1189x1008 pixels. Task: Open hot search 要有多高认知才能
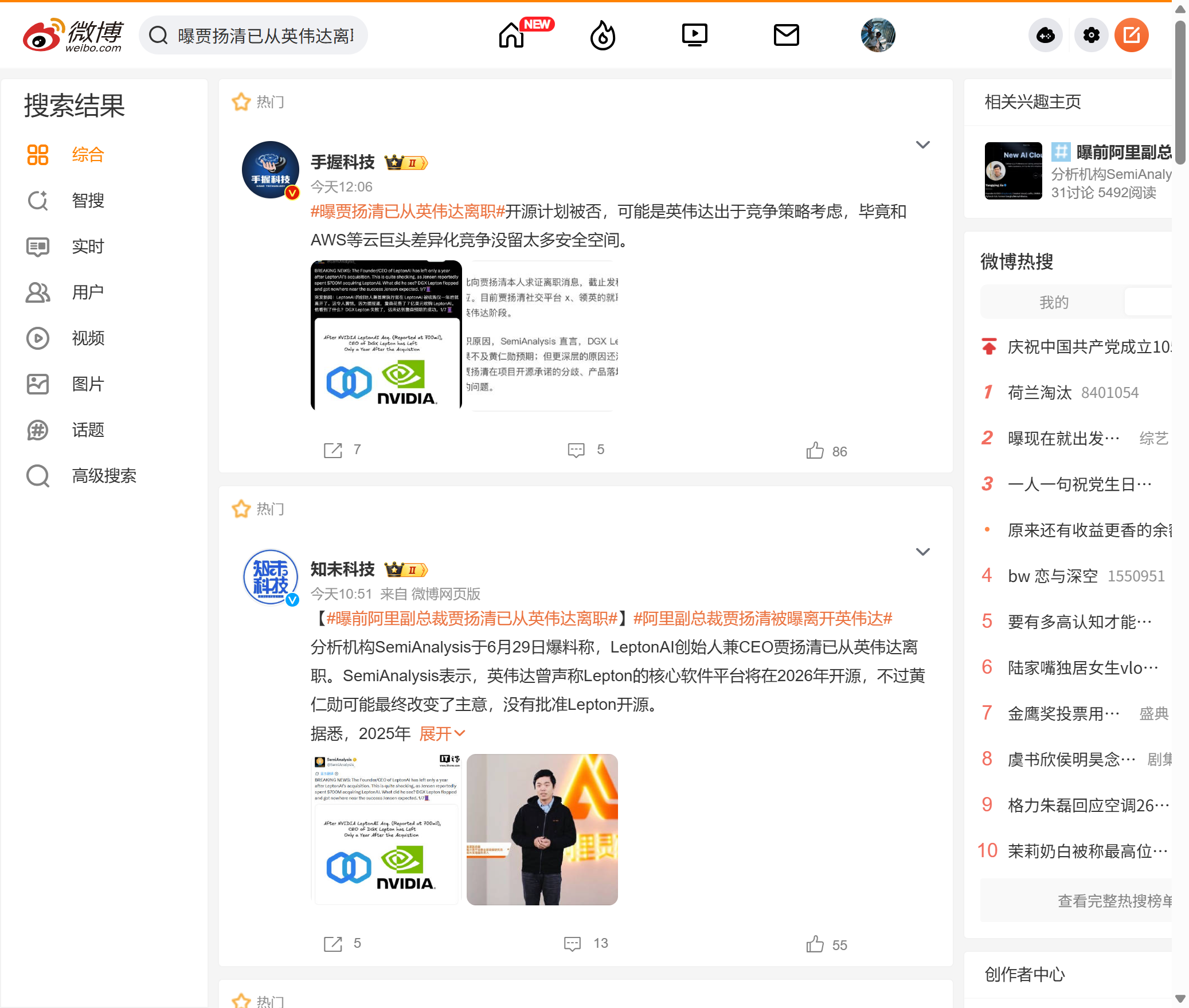pos(1080,622)
